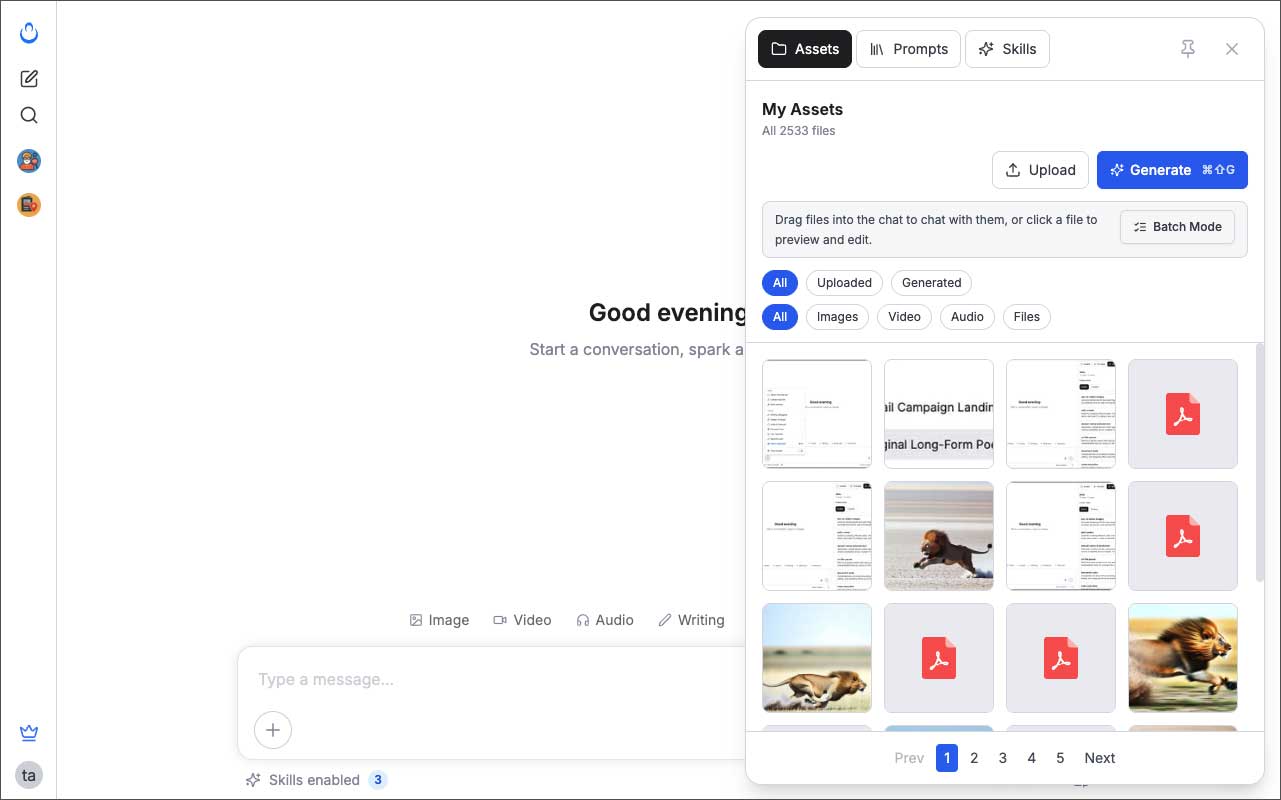Click the new chat compose icon

click(29, 79)
